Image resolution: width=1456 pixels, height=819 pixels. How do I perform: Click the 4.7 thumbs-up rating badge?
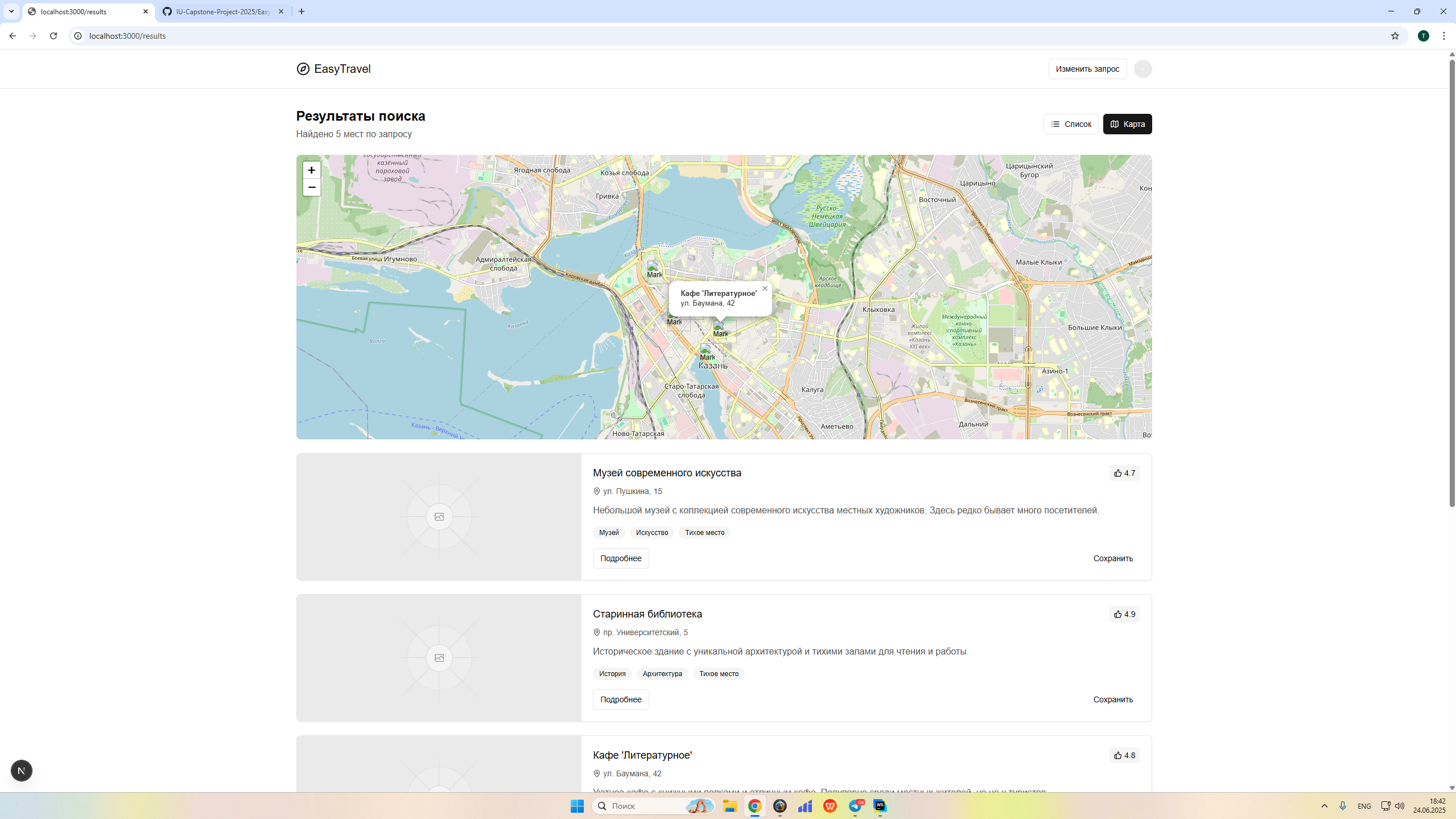pyautogui.click(x=1124, y=473)
